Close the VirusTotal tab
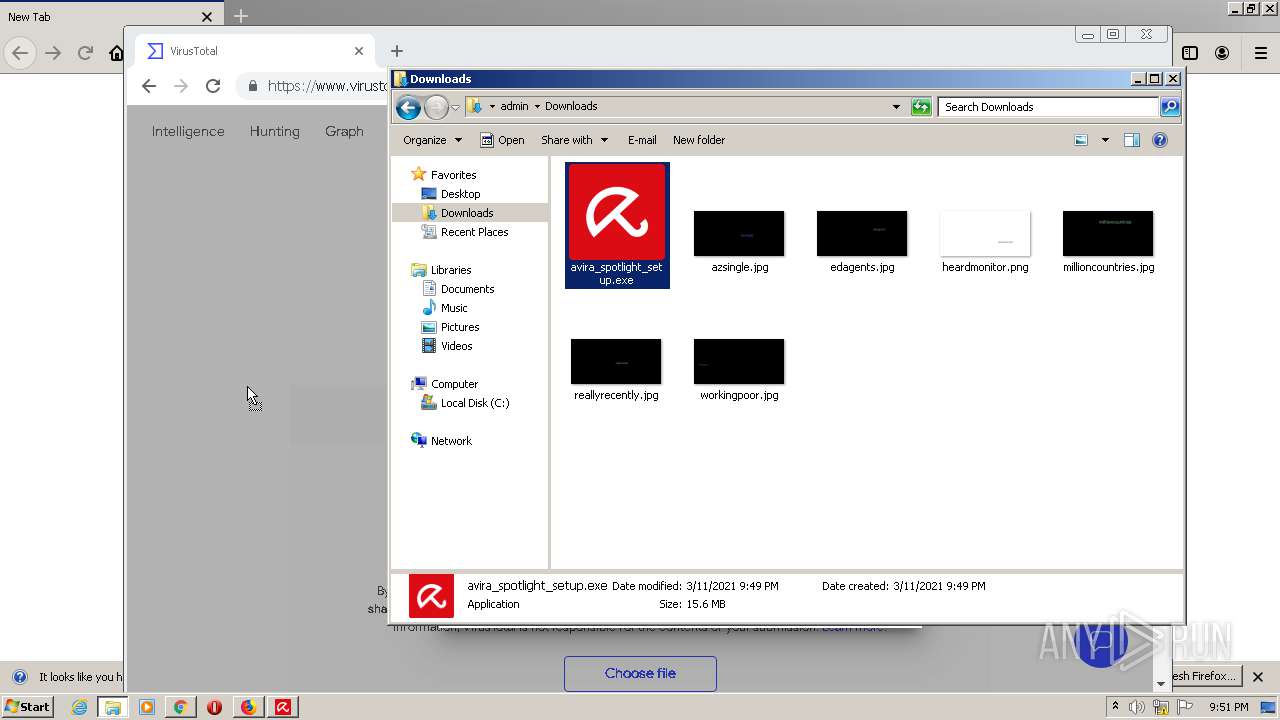Viewport: 1280px width, 720px height. click(x=359, y=51)
